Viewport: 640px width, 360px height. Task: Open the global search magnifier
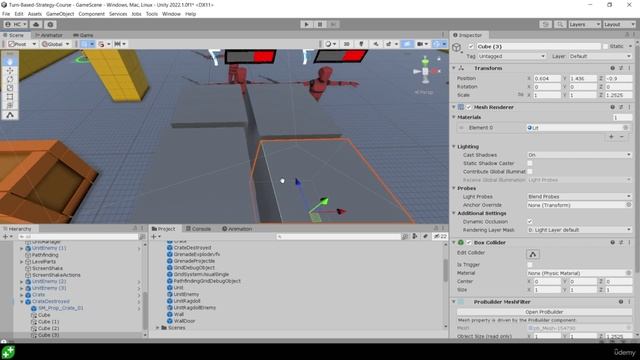(x=560, y=24)
